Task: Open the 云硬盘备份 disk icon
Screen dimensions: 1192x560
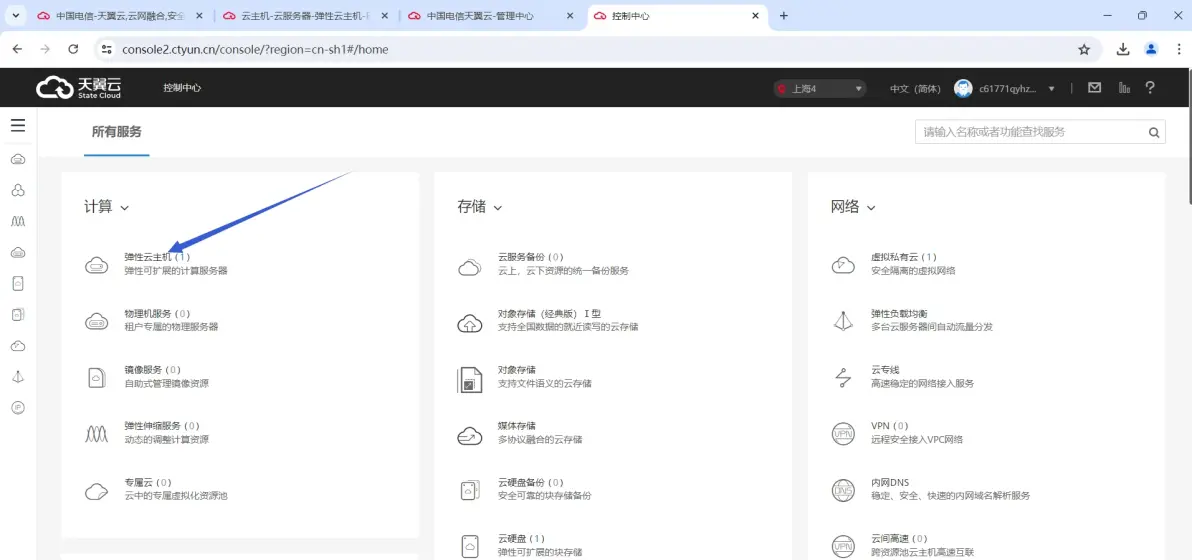Action: click(x=470, y=491)
